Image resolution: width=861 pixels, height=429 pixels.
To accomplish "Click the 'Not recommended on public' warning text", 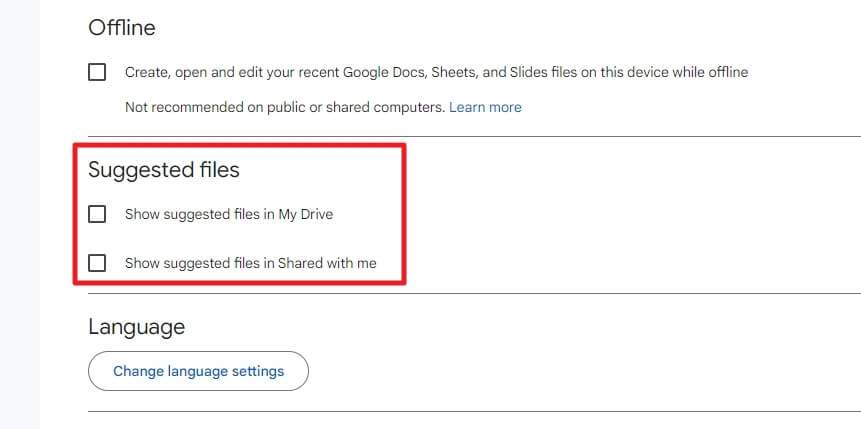I will coord(284,107).
